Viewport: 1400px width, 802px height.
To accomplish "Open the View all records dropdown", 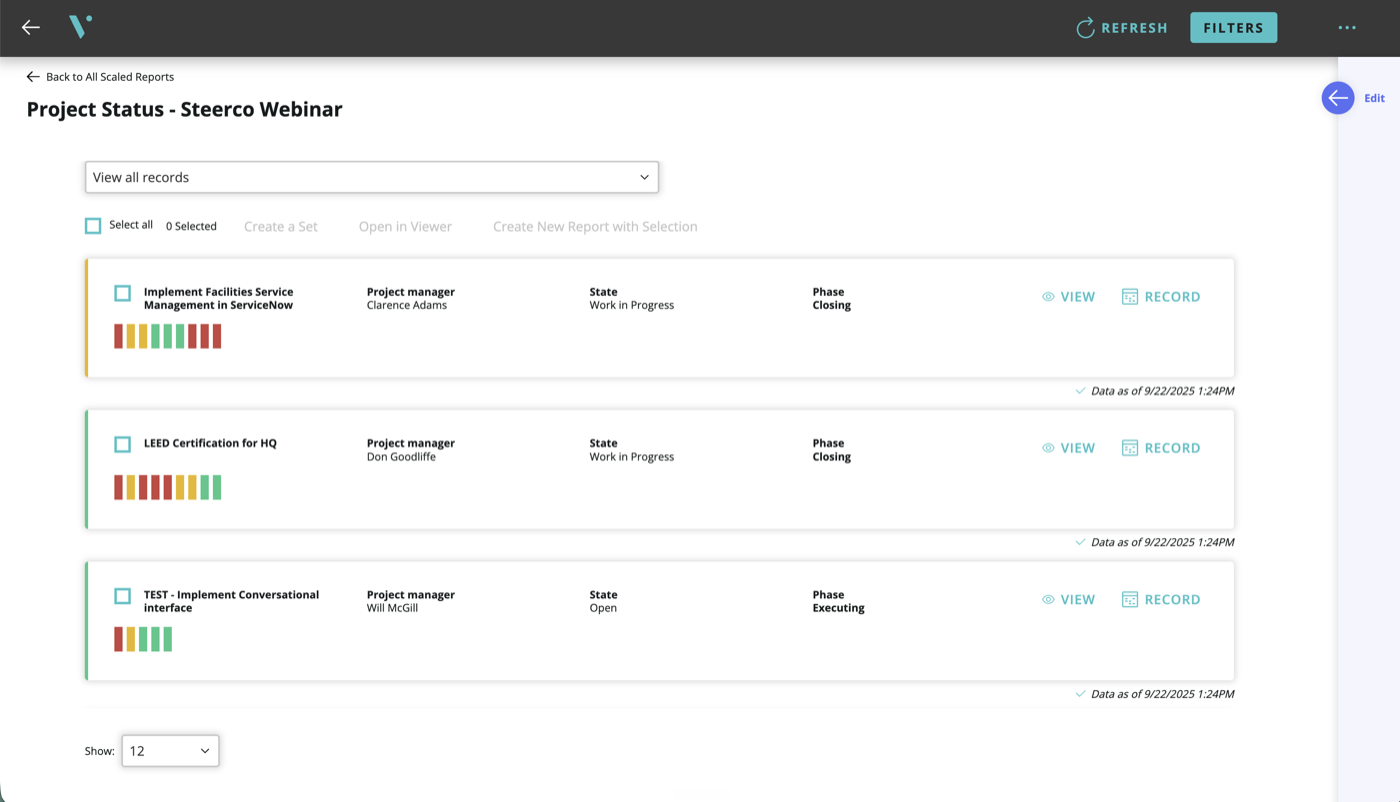I will pos(372,177).
